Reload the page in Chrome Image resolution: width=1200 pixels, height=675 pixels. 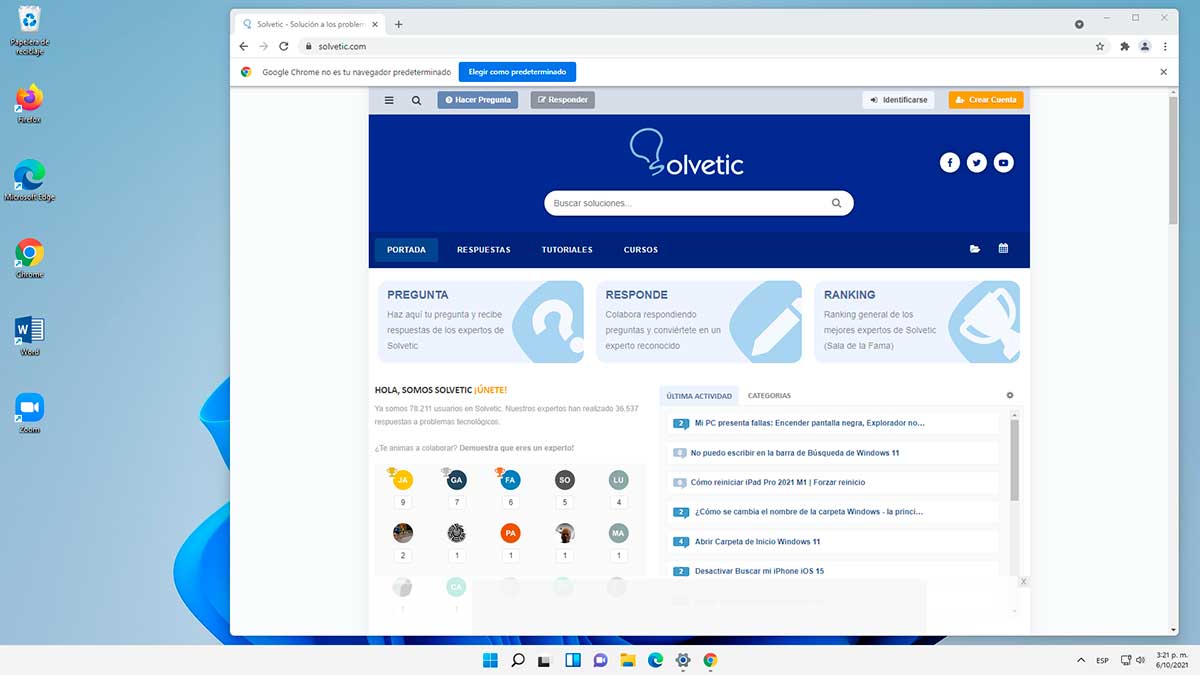click(284, 46)
